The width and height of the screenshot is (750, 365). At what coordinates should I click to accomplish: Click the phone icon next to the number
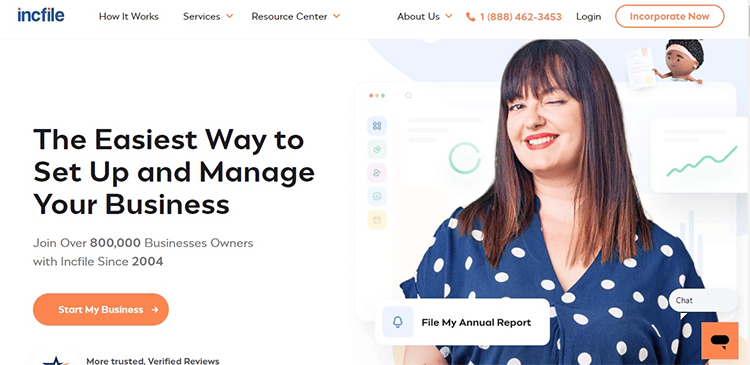(x=471, y=17)
